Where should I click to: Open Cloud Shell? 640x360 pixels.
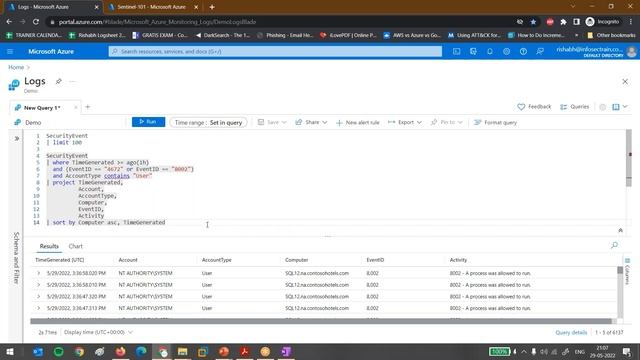point(456,51)
